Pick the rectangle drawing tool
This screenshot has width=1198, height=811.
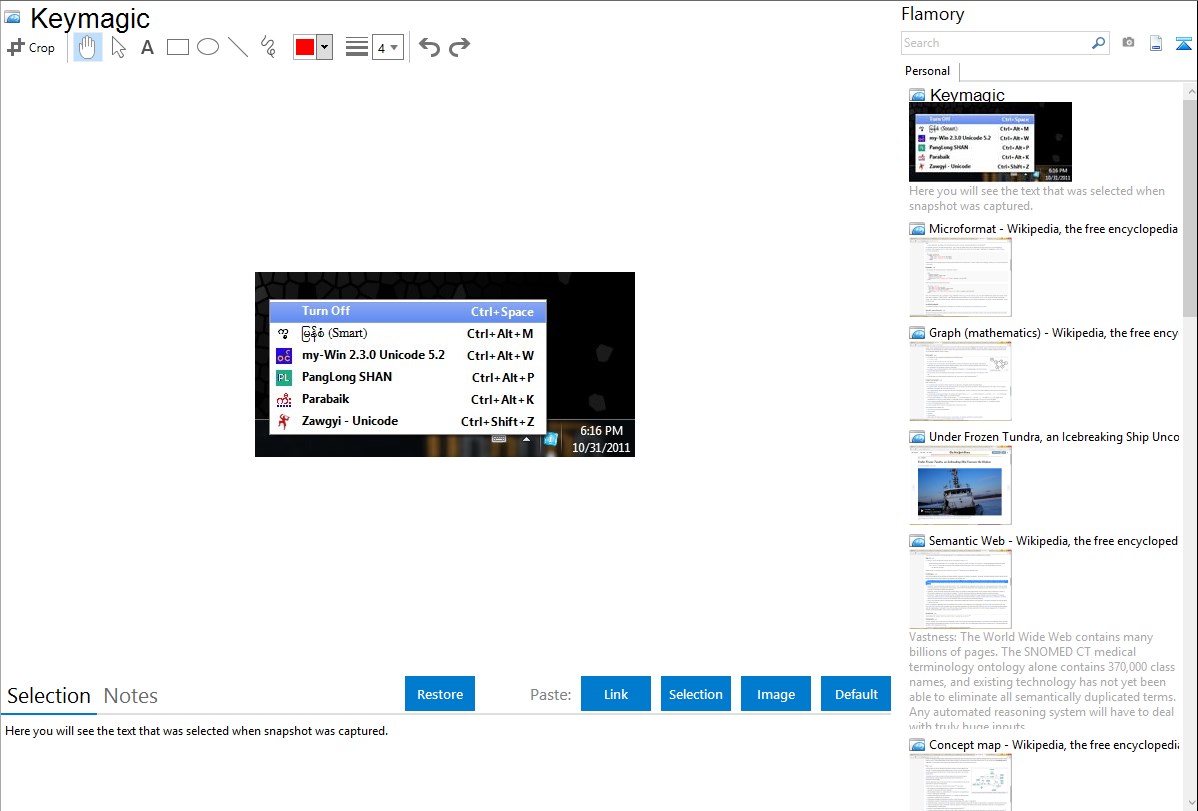tap(178, 47)
